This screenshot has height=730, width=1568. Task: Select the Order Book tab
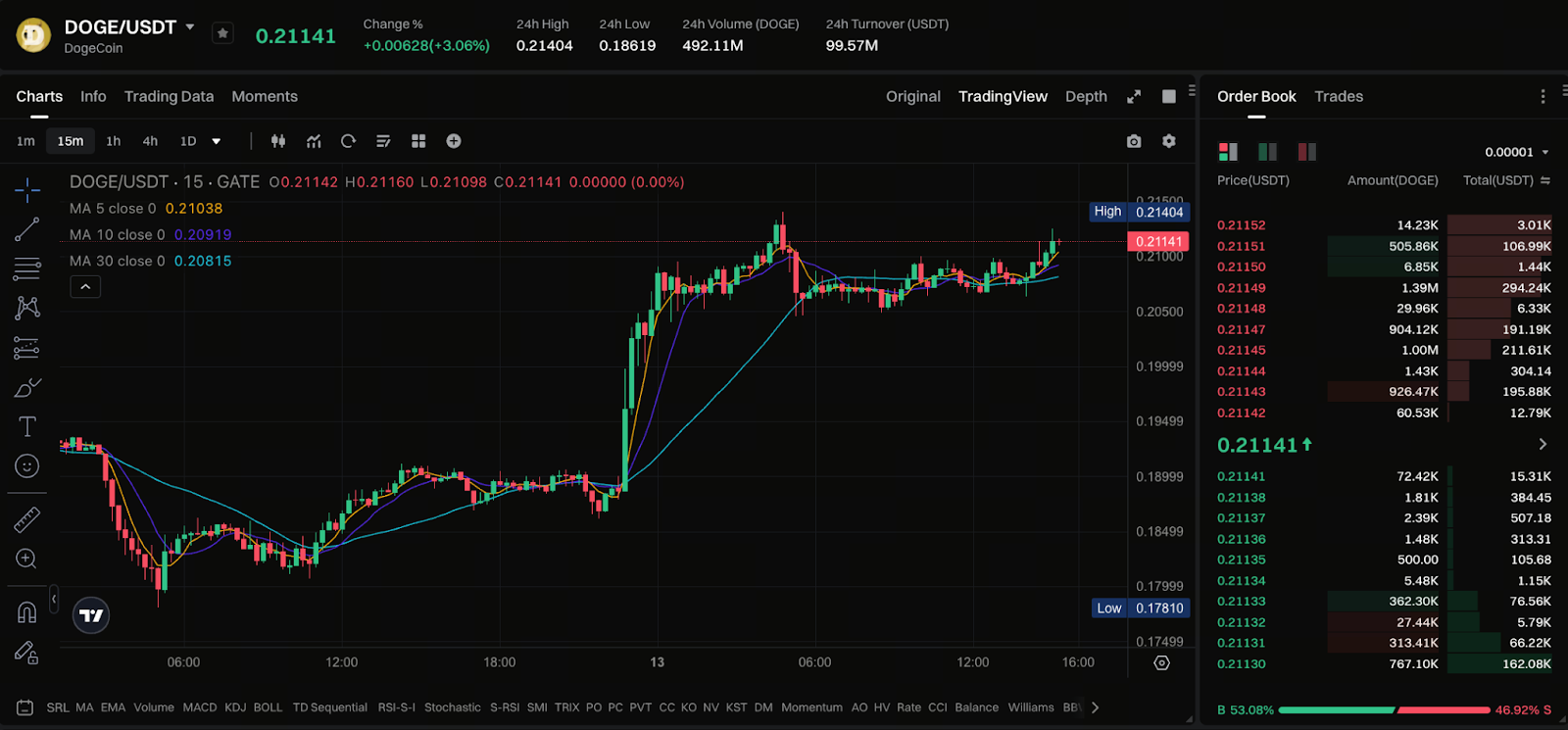pyautogui.click(x=1256, y=96)
